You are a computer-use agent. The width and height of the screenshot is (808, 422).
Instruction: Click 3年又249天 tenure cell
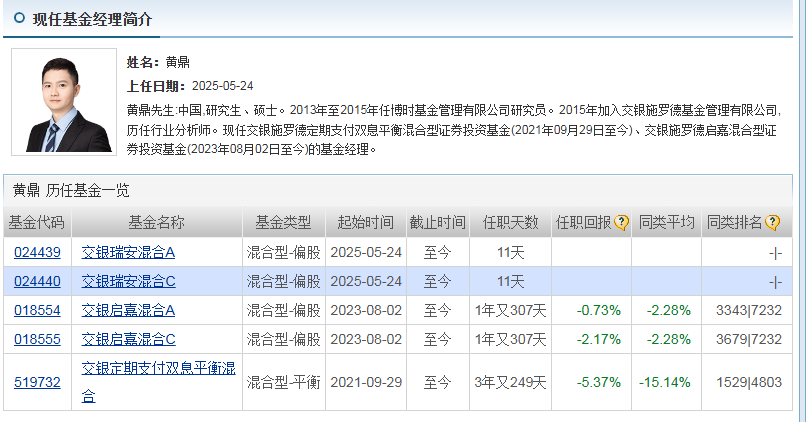tap(510, 382)
